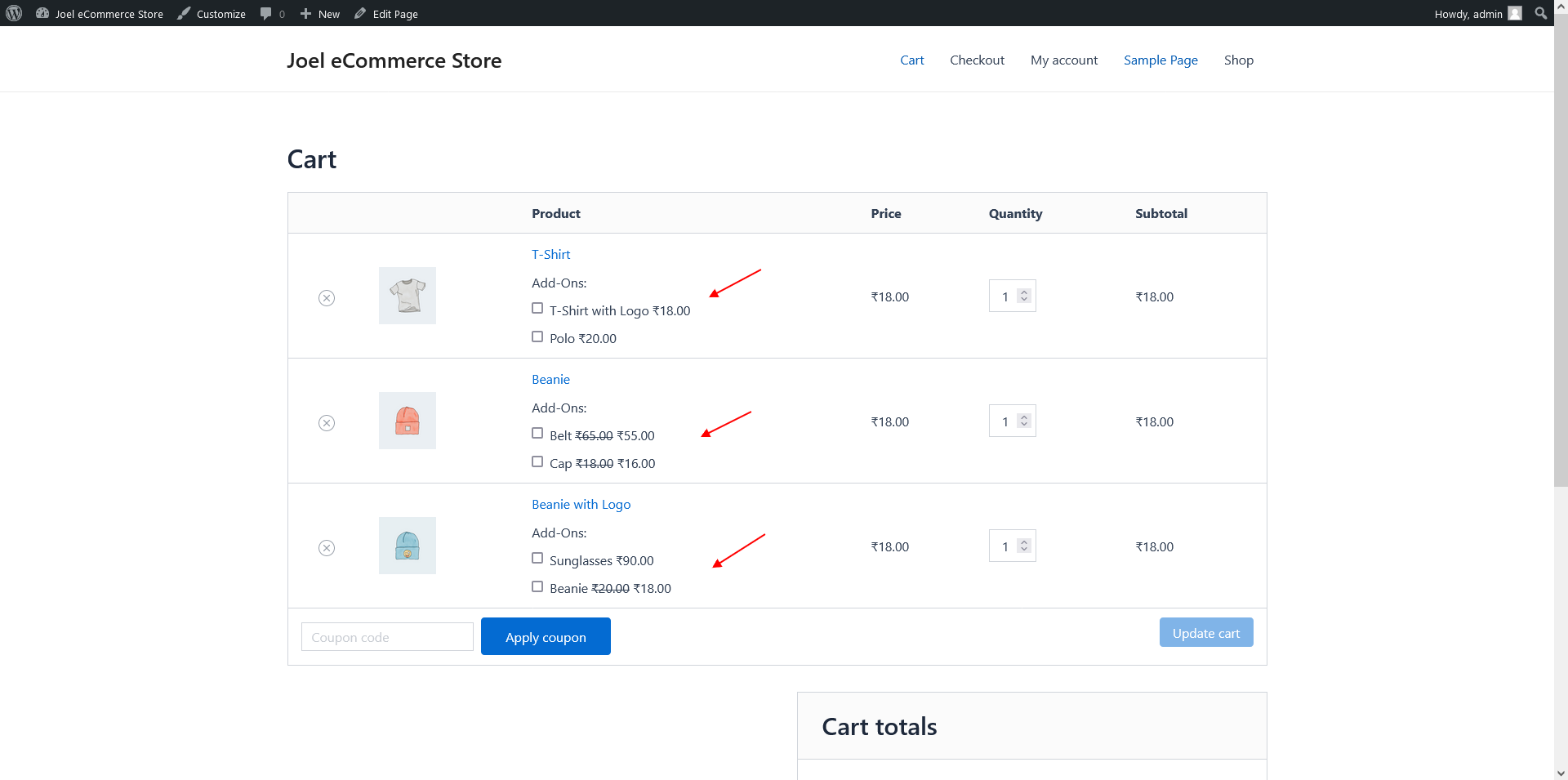Remove T-Shirt from cart using X icon
This screenshot has height=780, width=1568.
[327, 298]
